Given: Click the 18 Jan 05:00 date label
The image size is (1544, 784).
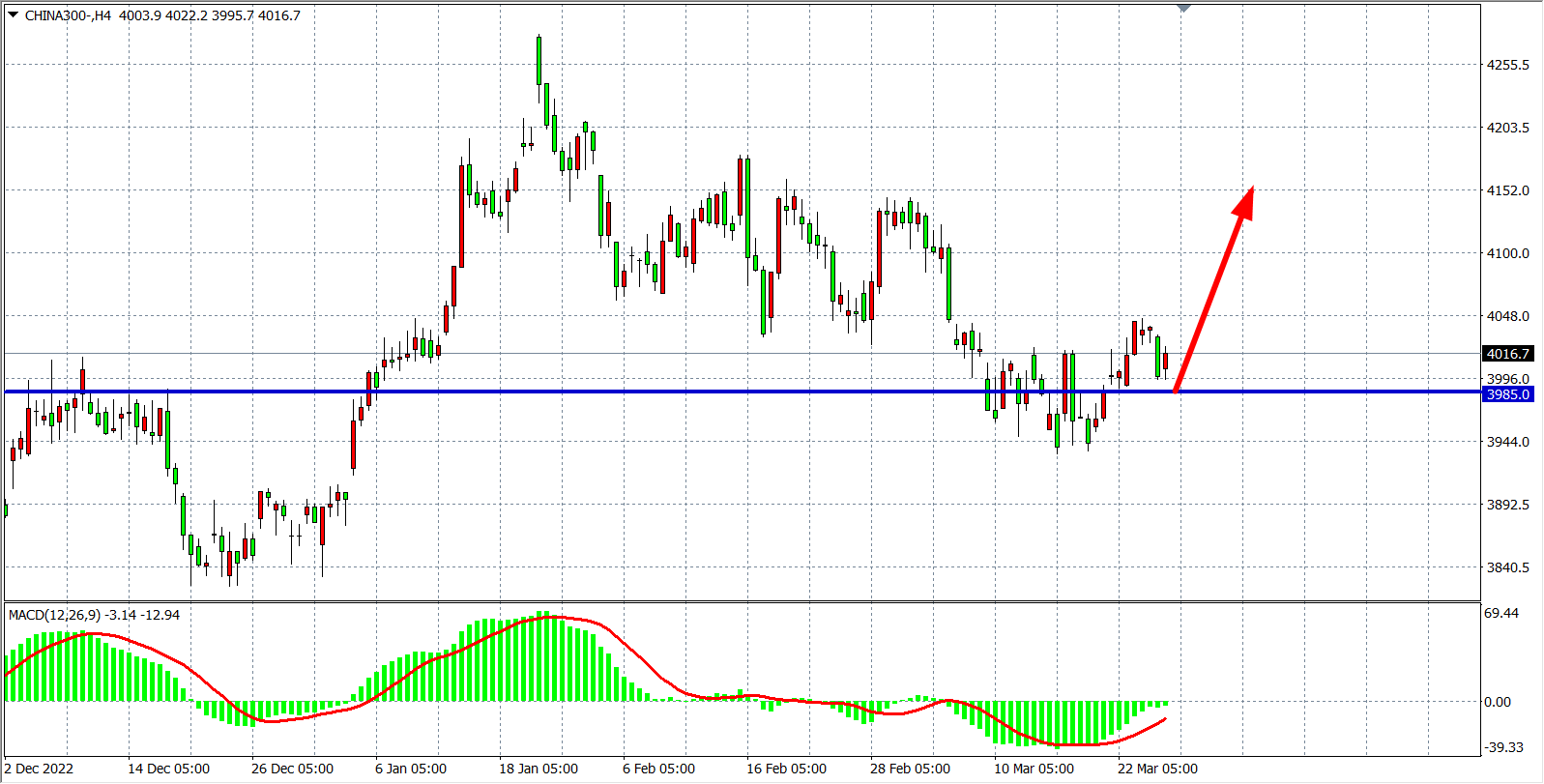Looking at the screenshot, I should click(x=538, y=769).
